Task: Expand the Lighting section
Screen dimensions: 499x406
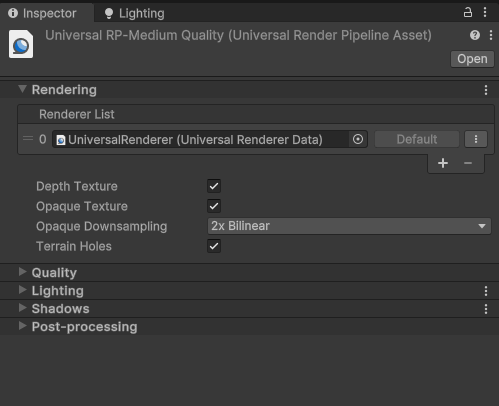Action: click(x=22, y=290)
